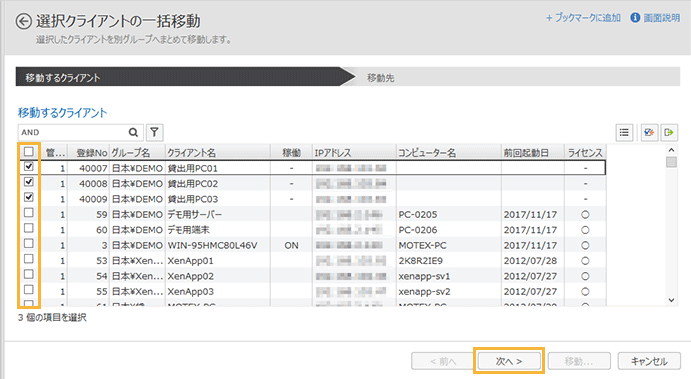Image resolution: width=691 pixels, height=379 pixels.
Task: Click the checked-items toolbar icon
Action: (649, 132)
